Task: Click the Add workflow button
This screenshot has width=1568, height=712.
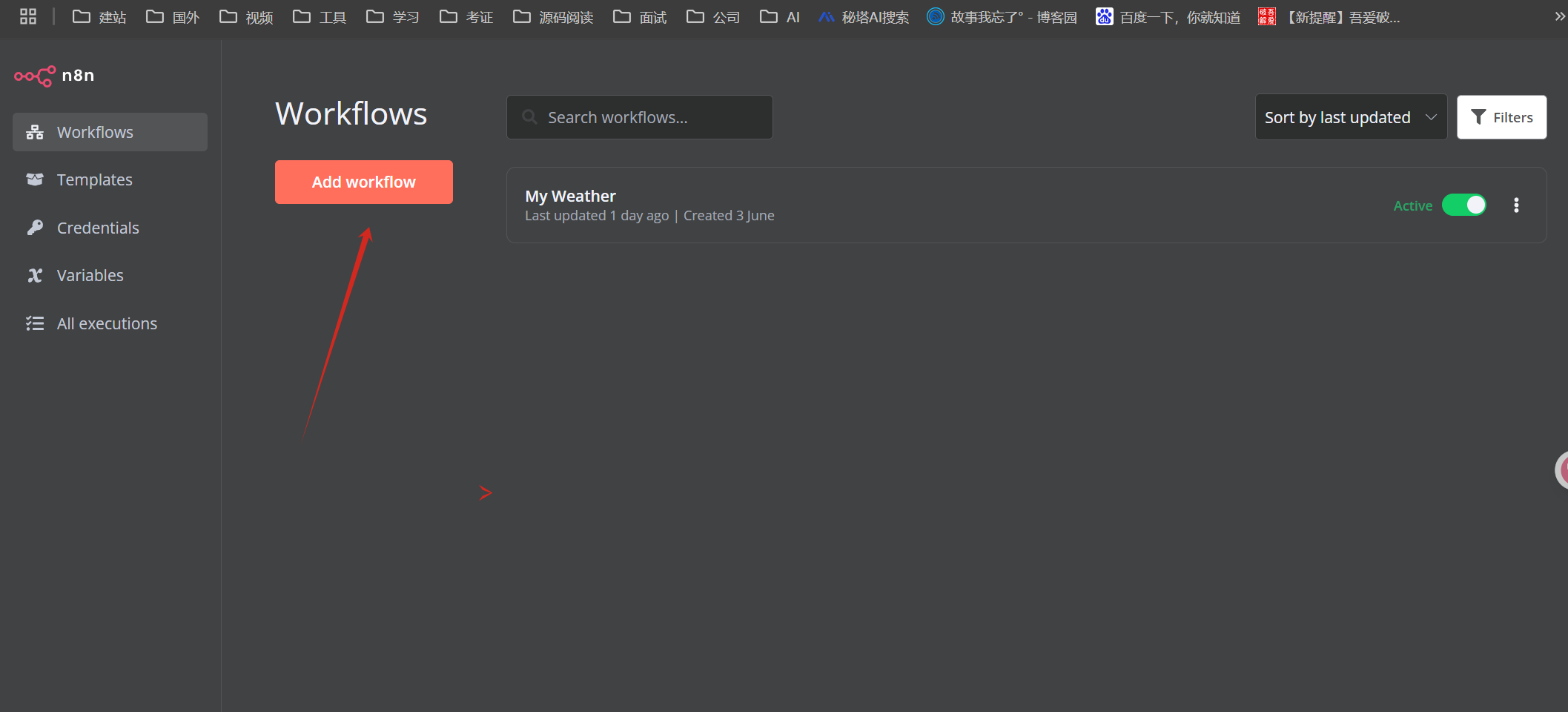Action: [364, 182]
